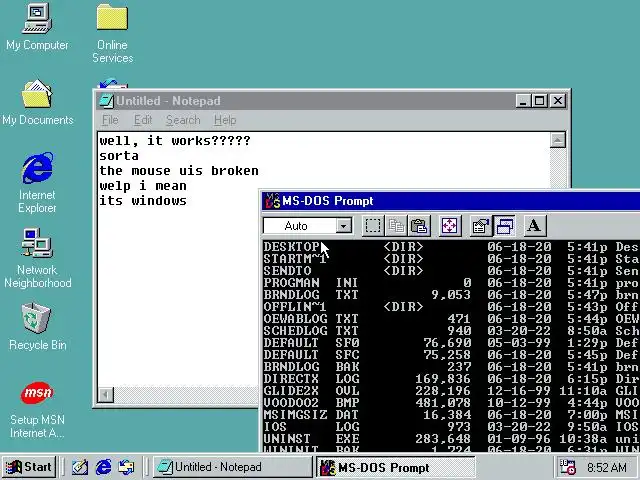Minimize the Notepad window
The width and height of the screenshot is (640, 480).
(523, 101)
